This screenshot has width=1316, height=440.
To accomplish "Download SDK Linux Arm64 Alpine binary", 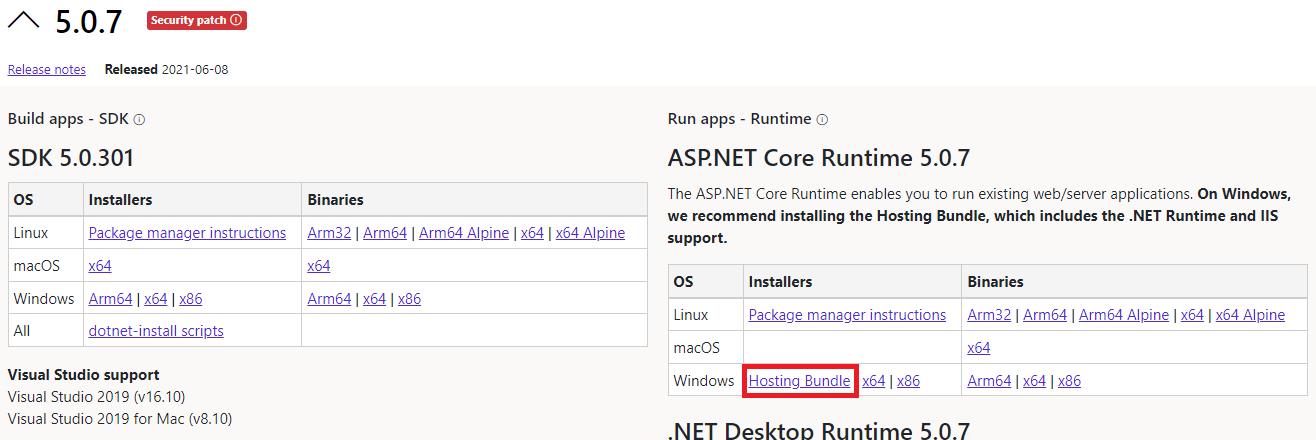I will (464, 233).
